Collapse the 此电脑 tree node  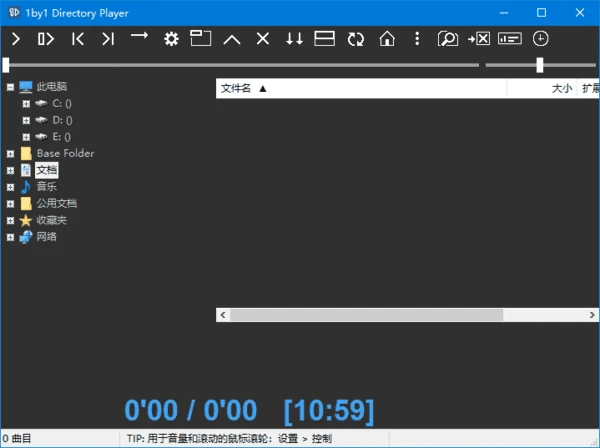pyautogui.click(x=10, y=87)
